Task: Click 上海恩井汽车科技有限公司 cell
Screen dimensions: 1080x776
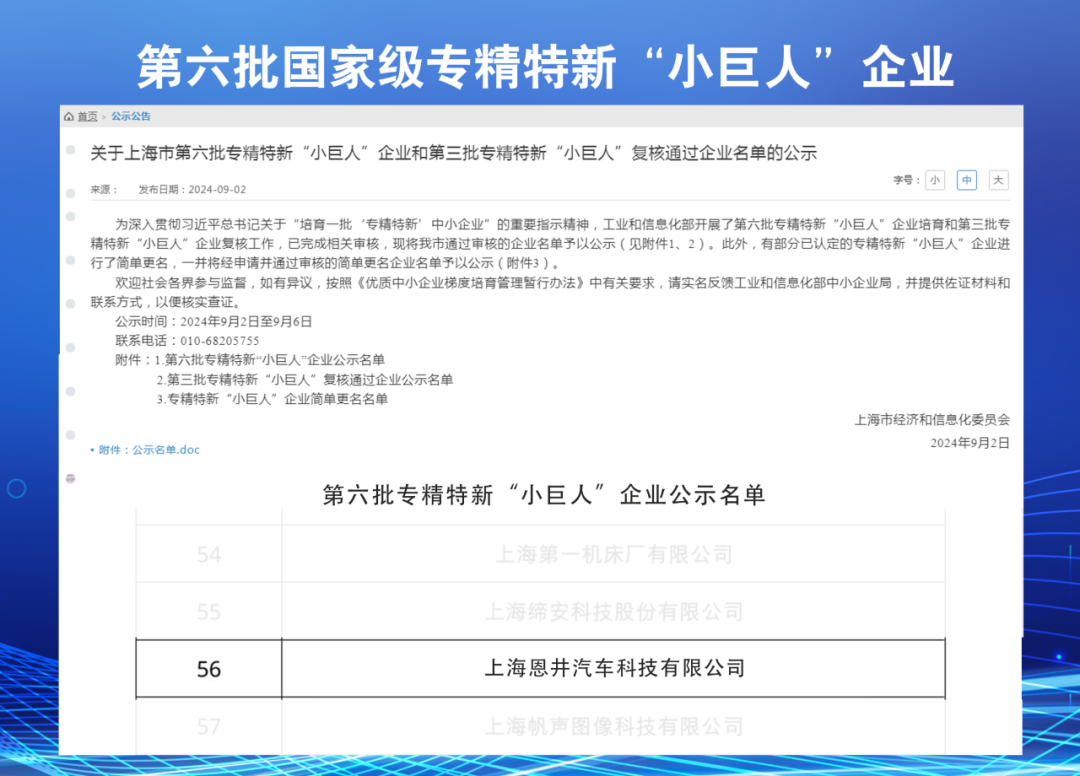Action: click(614, 669)
